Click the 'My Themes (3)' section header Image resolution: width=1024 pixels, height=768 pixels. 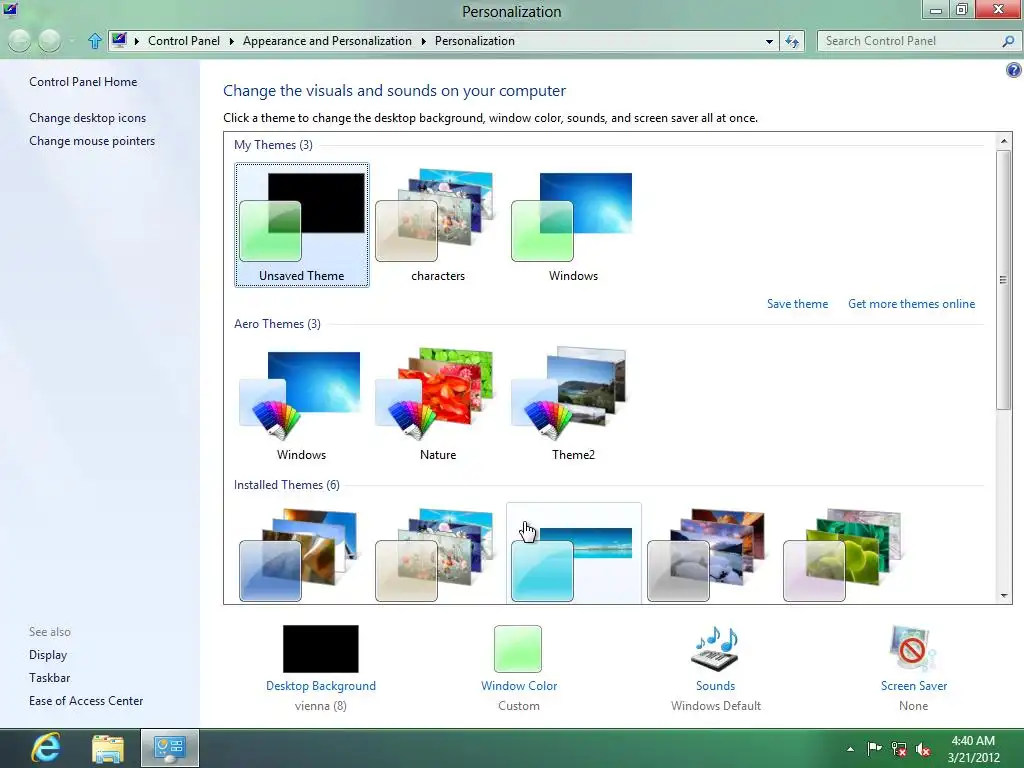point(273,144)
